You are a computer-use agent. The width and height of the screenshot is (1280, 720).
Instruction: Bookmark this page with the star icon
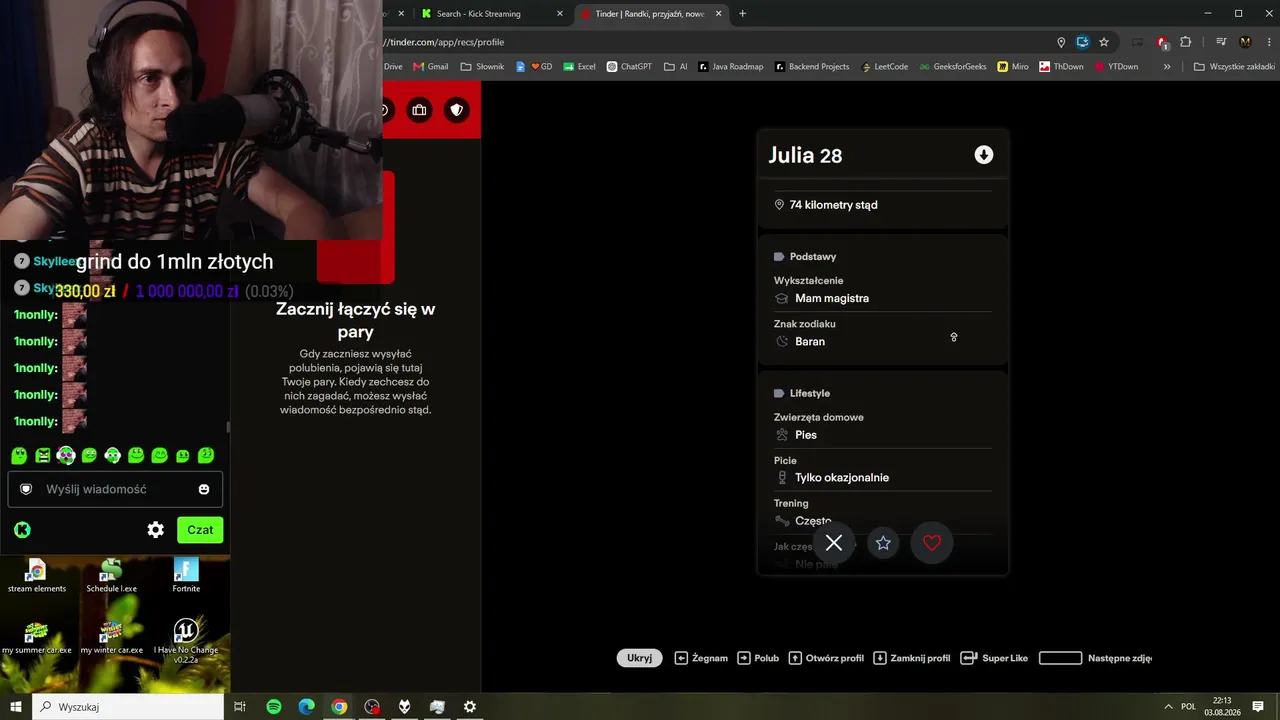pos(1104,42)
